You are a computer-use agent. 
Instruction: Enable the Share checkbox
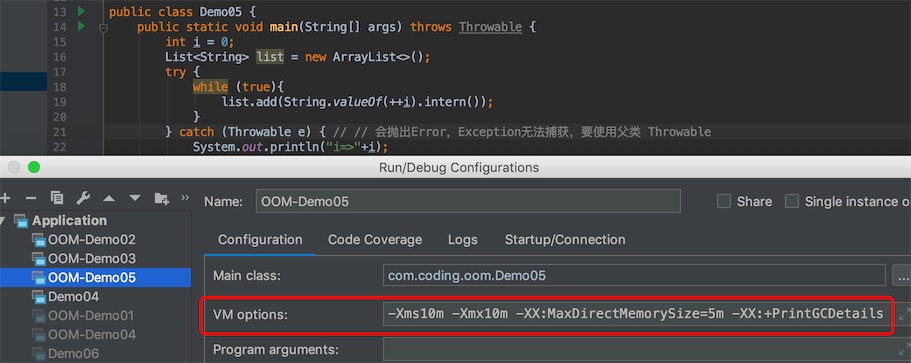click(x=723, y=202)
